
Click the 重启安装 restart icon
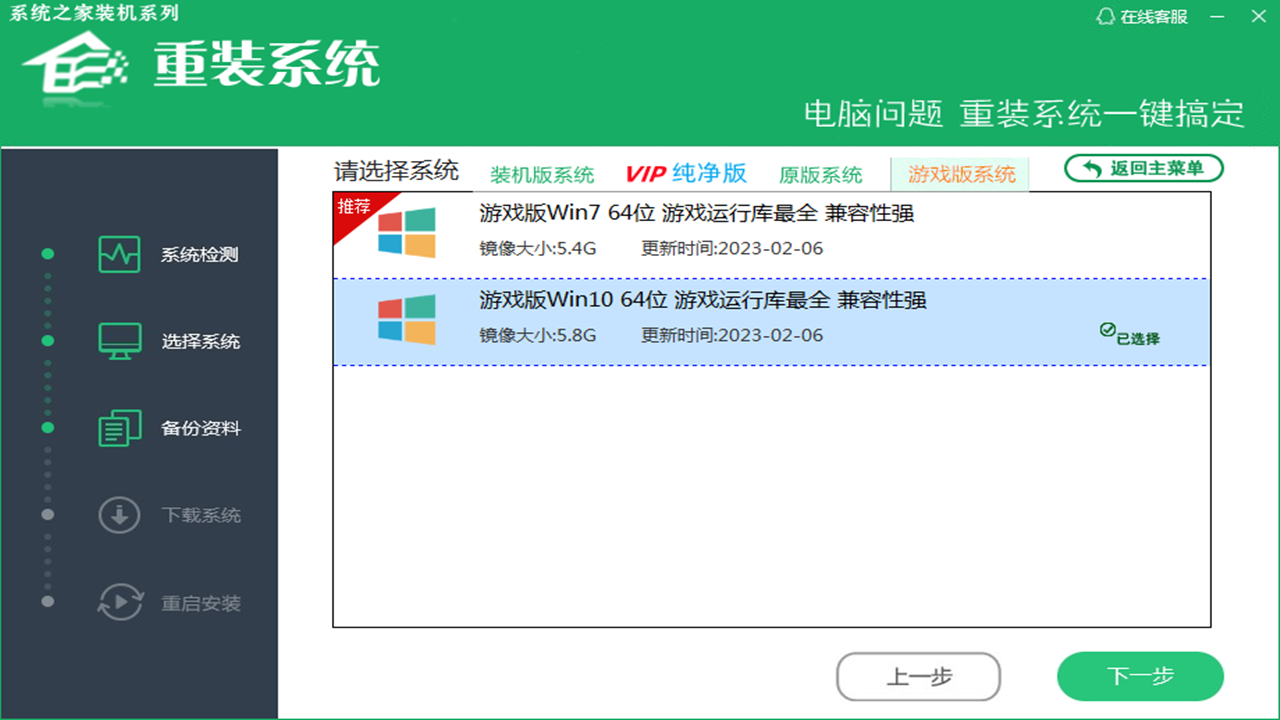click(119, 603)
